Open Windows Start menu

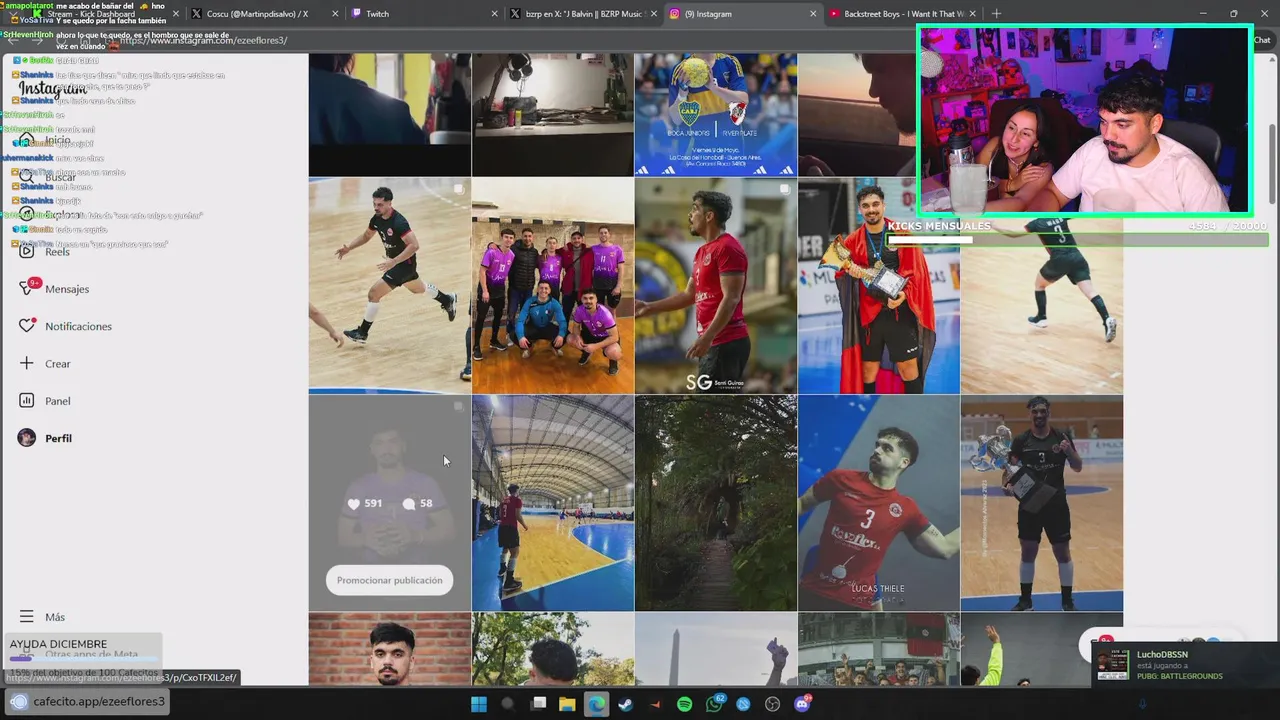coord(478,704)
